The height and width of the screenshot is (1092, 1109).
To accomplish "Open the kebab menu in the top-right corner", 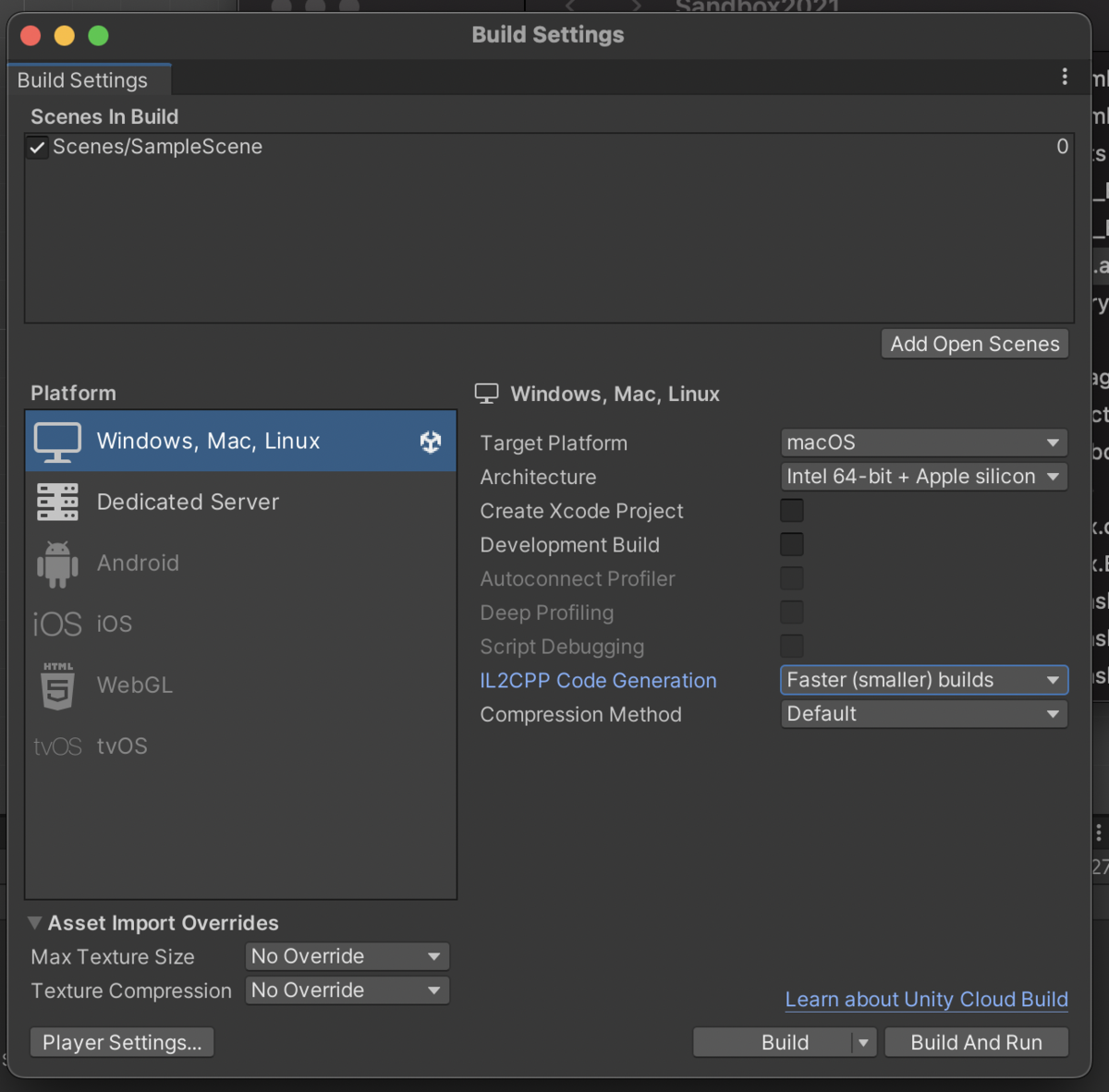I will coord(1065,76).
